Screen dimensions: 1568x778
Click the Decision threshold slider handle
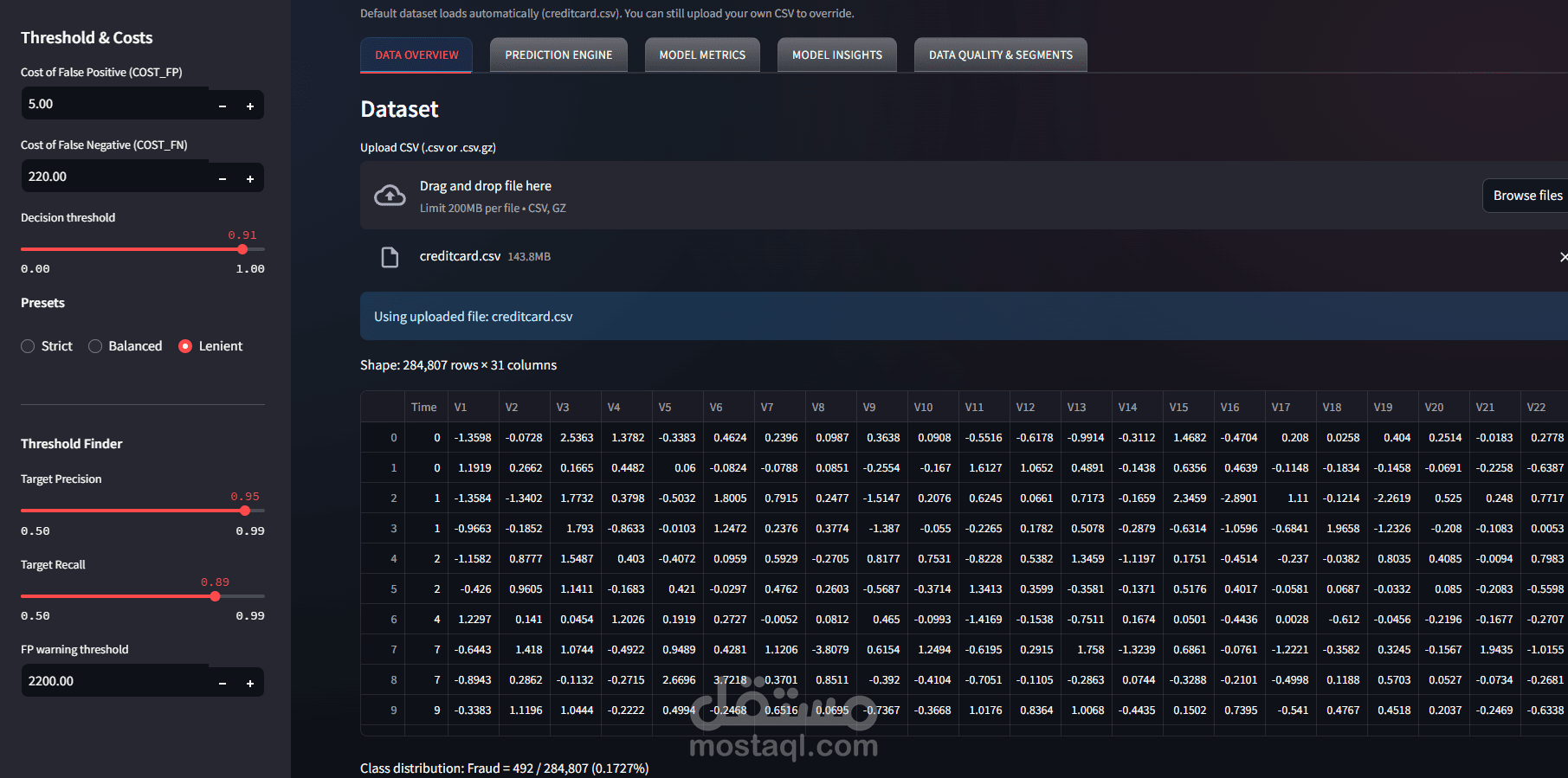pyautogui.click(x=242, y=249)
